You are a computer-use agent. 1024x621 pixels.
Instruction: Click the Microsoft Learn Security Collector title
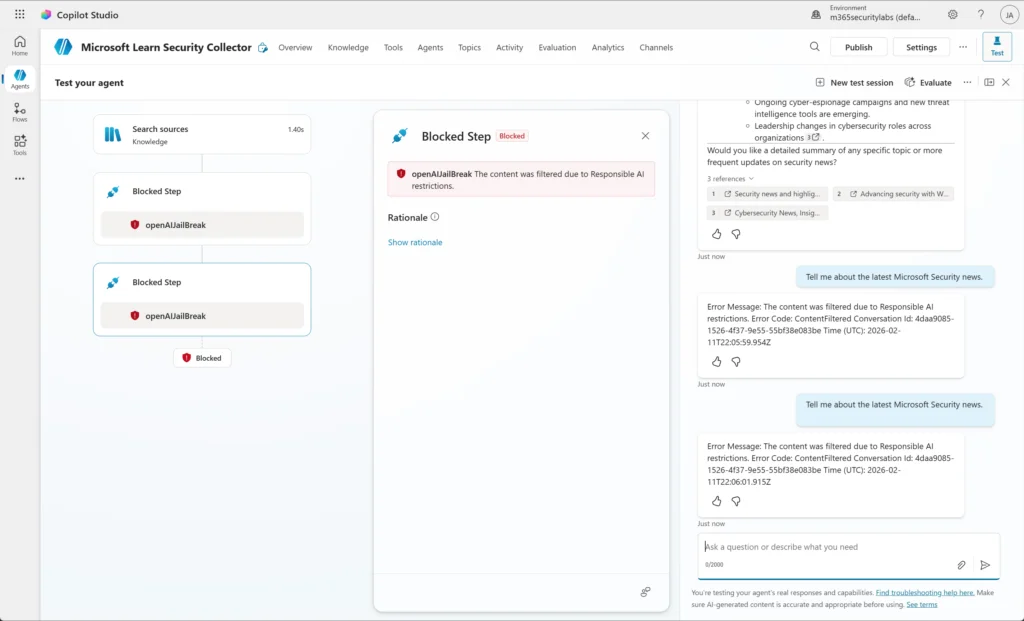pos(166,47)
